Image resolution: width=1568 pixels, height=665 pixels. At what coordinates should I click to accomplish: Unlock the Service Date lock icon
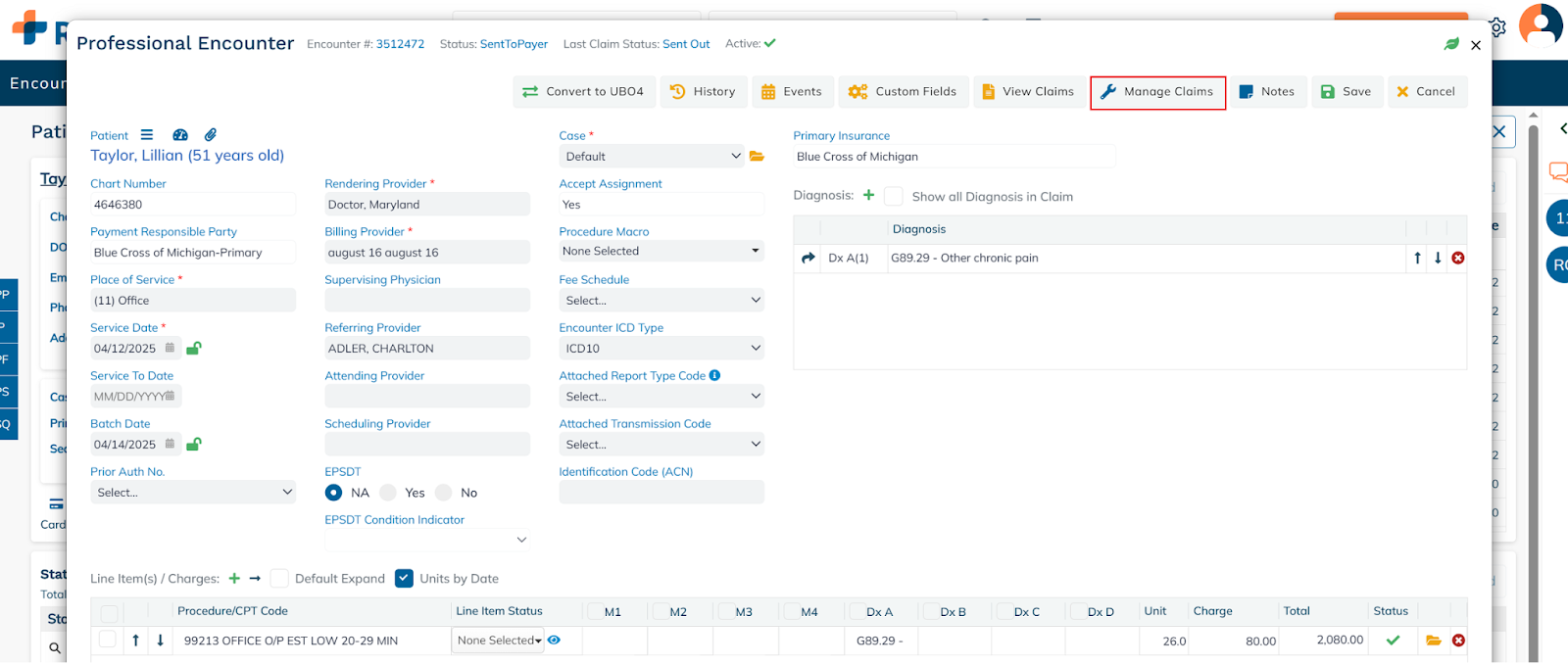click(x=194, y=349)
